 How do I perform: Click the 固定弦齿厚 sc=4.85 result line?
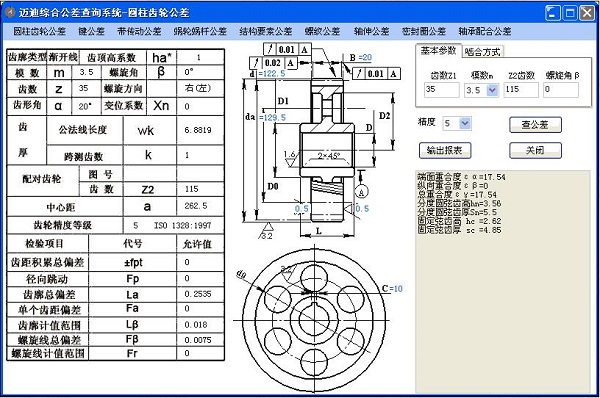pyautogui.click(x=460, y=230)
